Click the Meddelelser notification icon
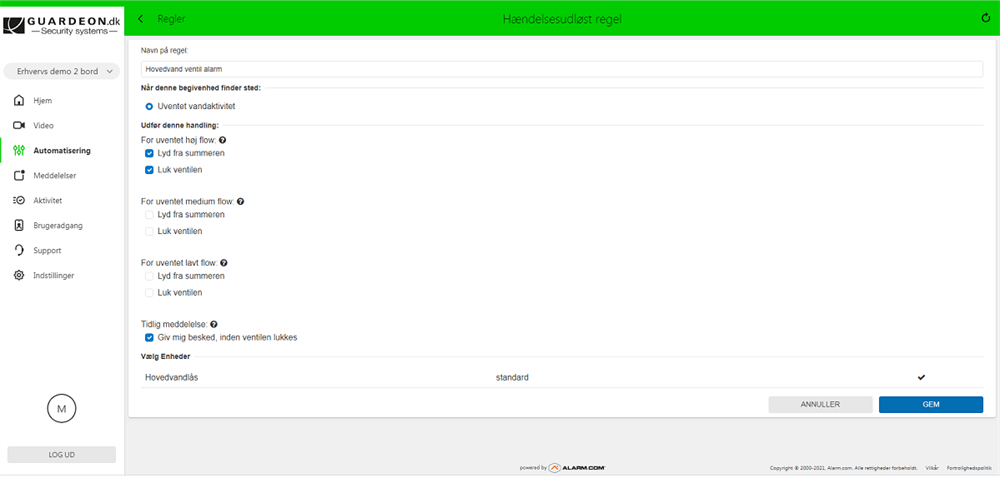This screenshot has height=478, width=1000. point(19,176)
